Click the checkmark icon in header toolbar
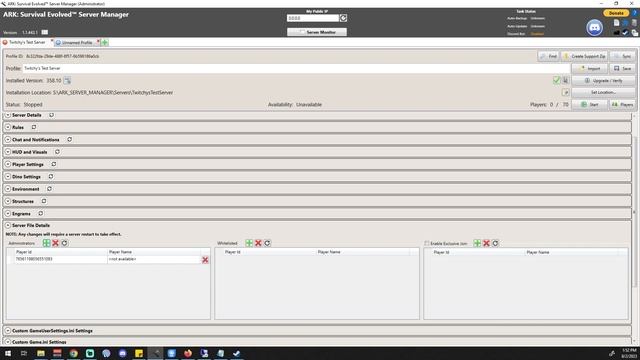This screenshot has height=360, width=640. tap(625, 33)
